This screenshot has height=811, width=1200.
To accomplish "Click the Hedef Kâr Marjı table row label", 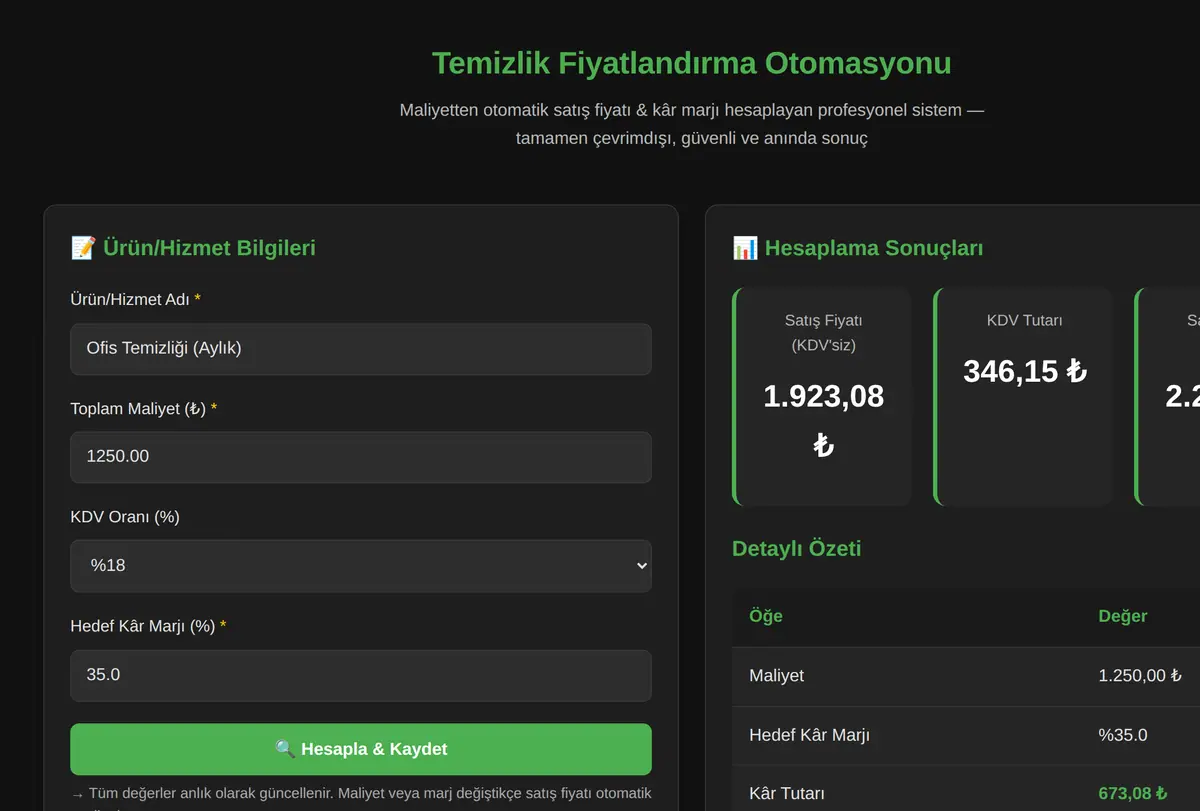I will (809, 735).
